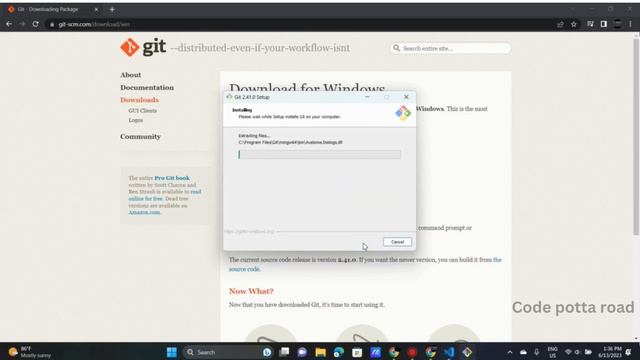The height and width of the screenshot is (360, 640).
Task: Open the About section in sidebar
Action: point(131,75)
